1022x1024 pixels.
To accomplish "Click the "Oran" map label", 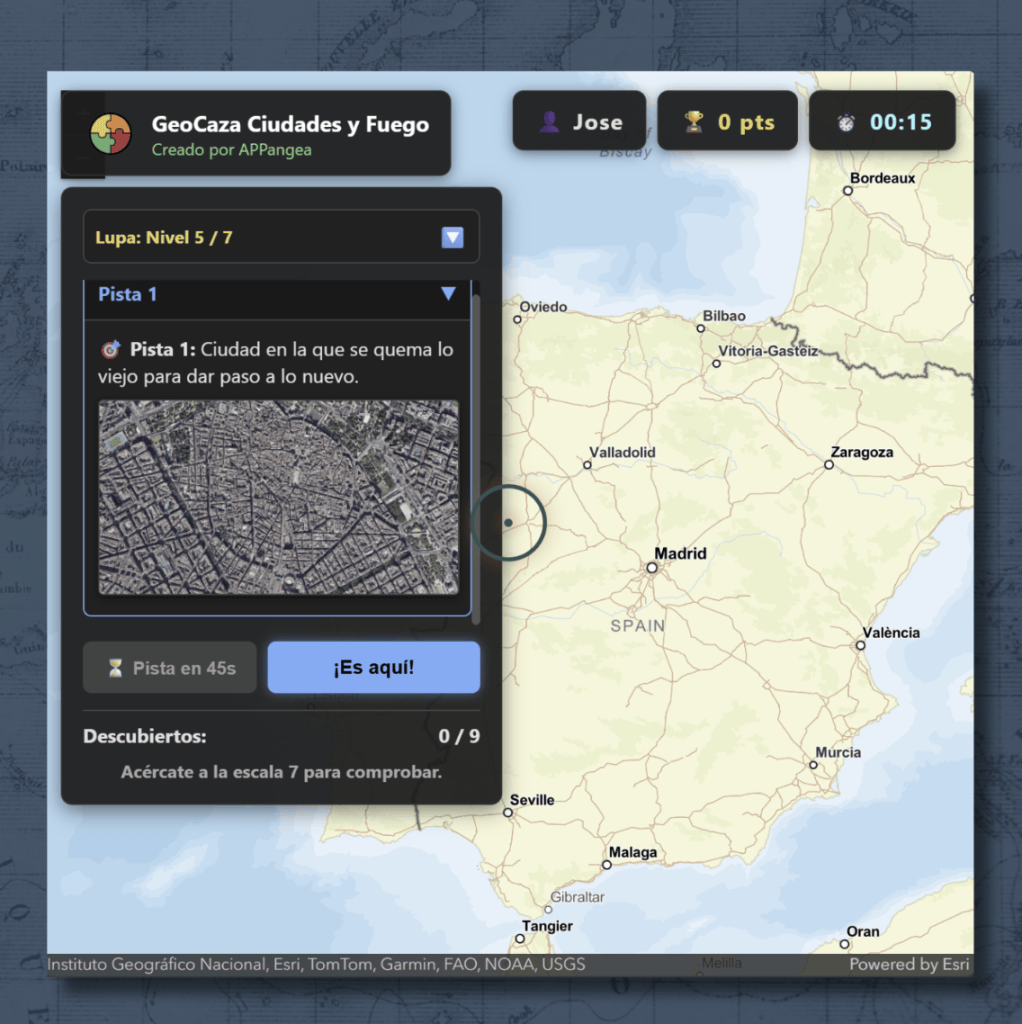I will pyautogui.click(x=863, y=931).
